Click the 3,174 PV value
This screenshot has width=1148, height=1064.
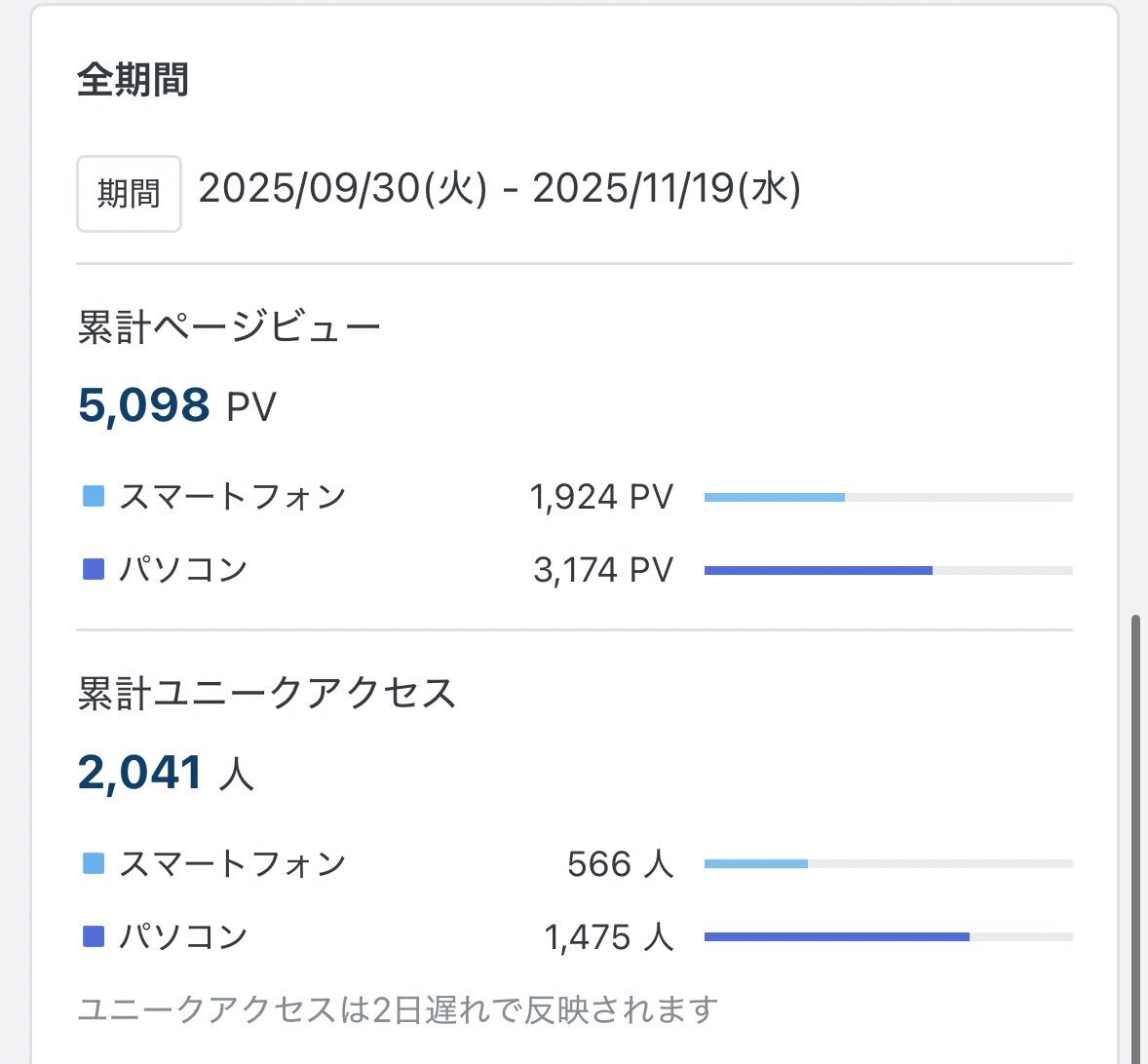pos(602,570)
